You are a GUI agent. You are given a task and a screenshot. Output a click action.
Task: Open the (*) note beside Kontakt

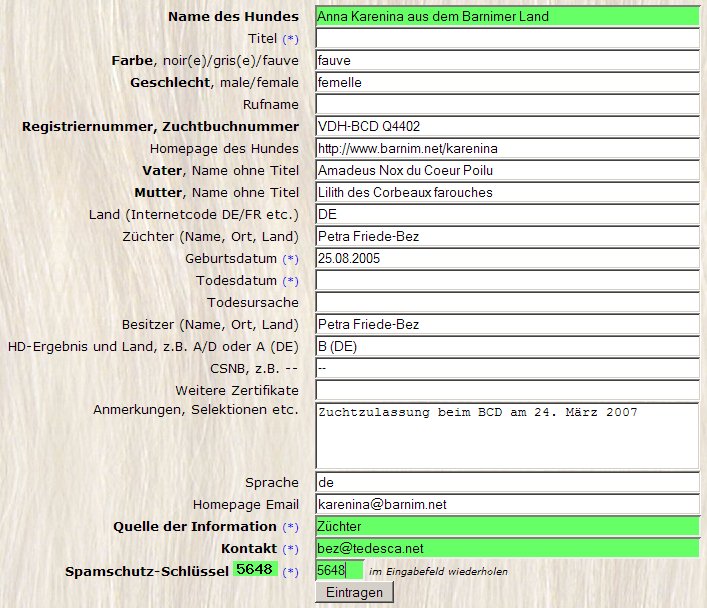(x=290, y=549)
